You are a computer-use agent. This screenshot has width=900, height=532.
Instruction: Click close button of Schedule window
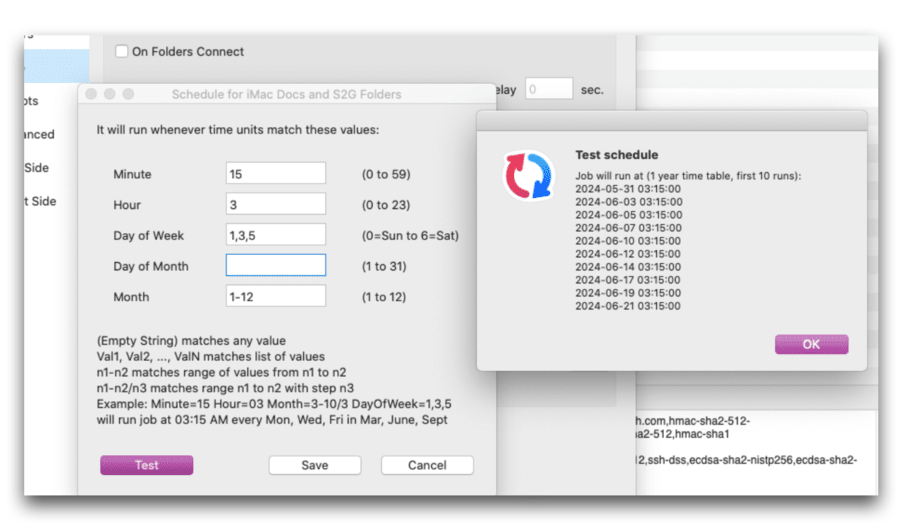[x=91, y=94]
